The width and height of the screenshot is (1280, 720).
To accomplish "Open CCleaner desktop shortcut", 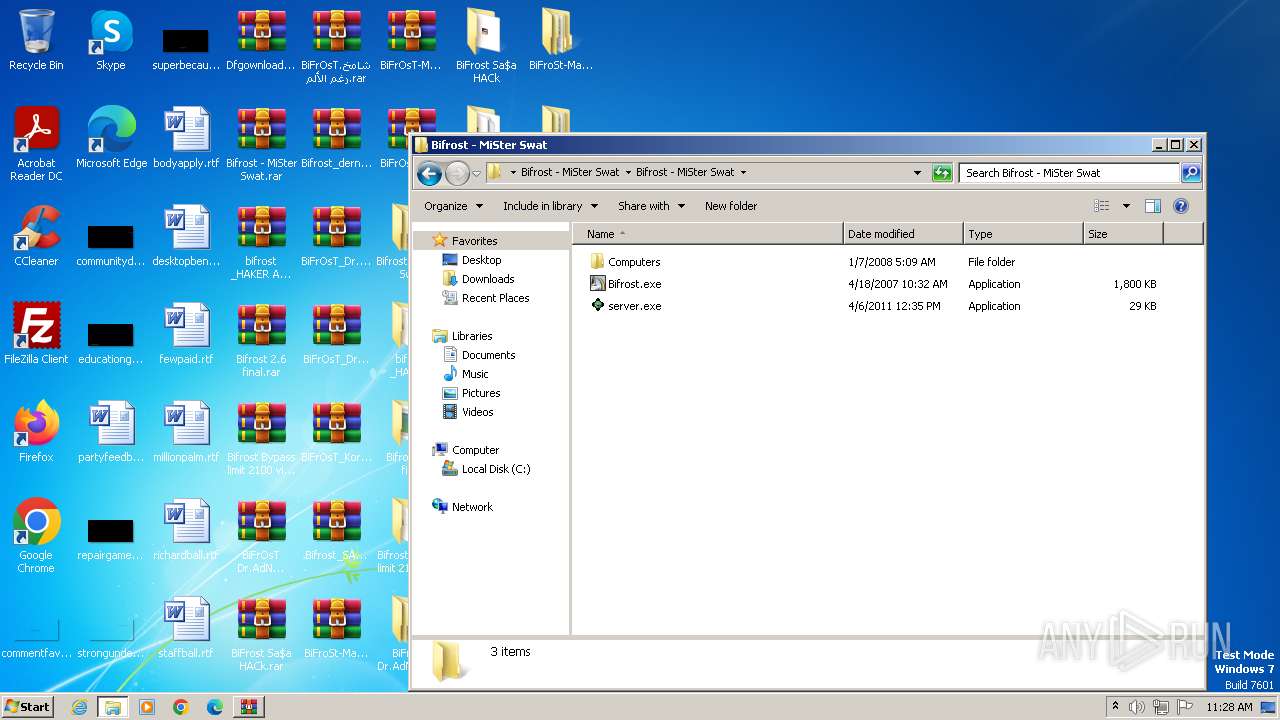I will pyautogui.click(x=36, y=236).
